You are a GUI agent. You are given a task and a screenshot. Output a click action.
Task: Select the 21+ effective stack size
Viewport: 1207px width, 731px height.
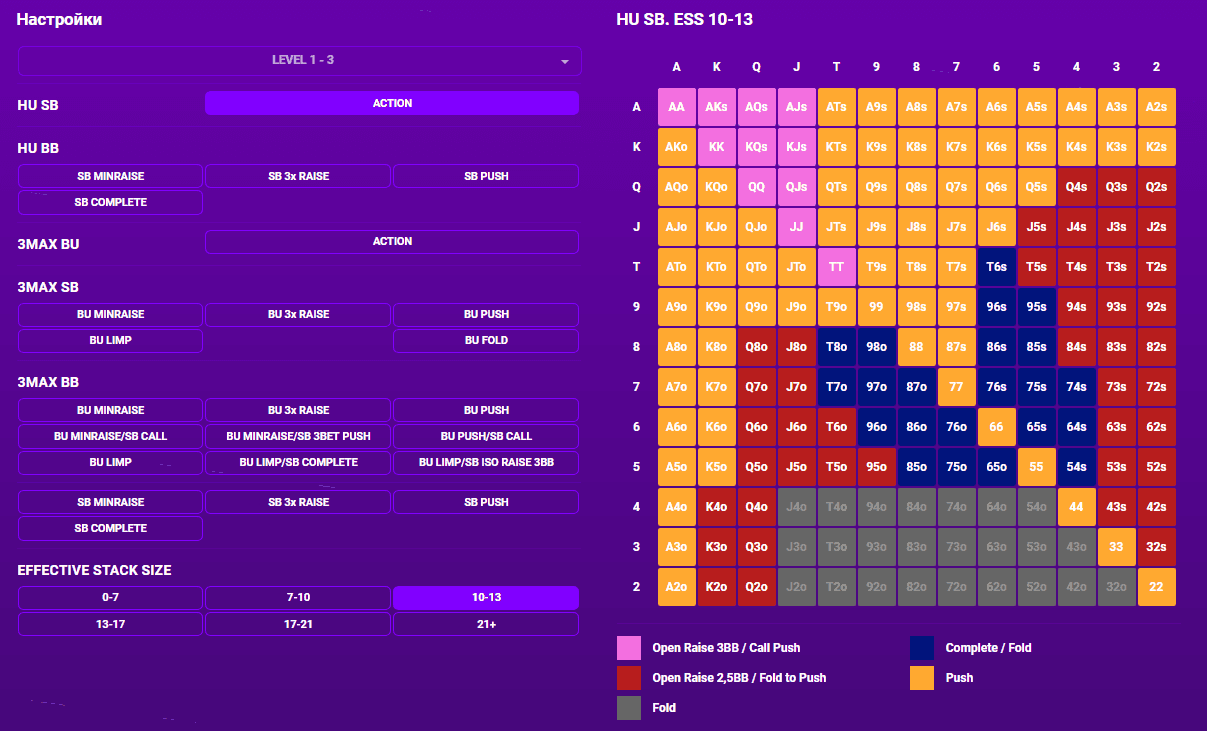(486, 624)
